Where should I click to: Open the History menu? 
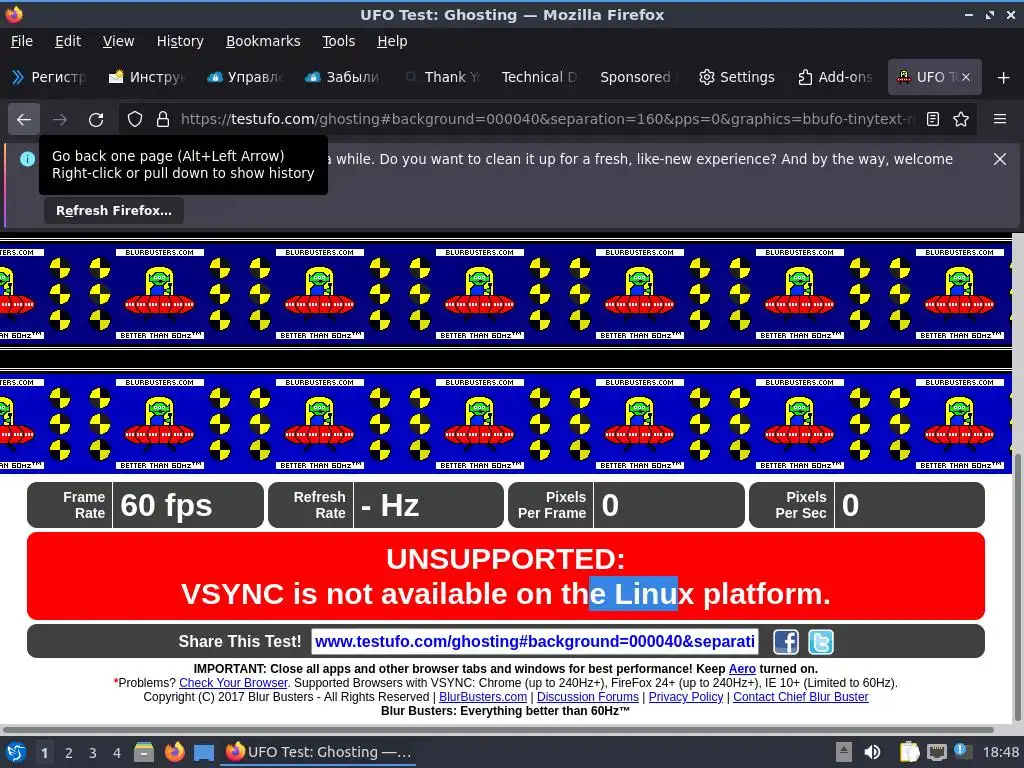coord(180,41)
